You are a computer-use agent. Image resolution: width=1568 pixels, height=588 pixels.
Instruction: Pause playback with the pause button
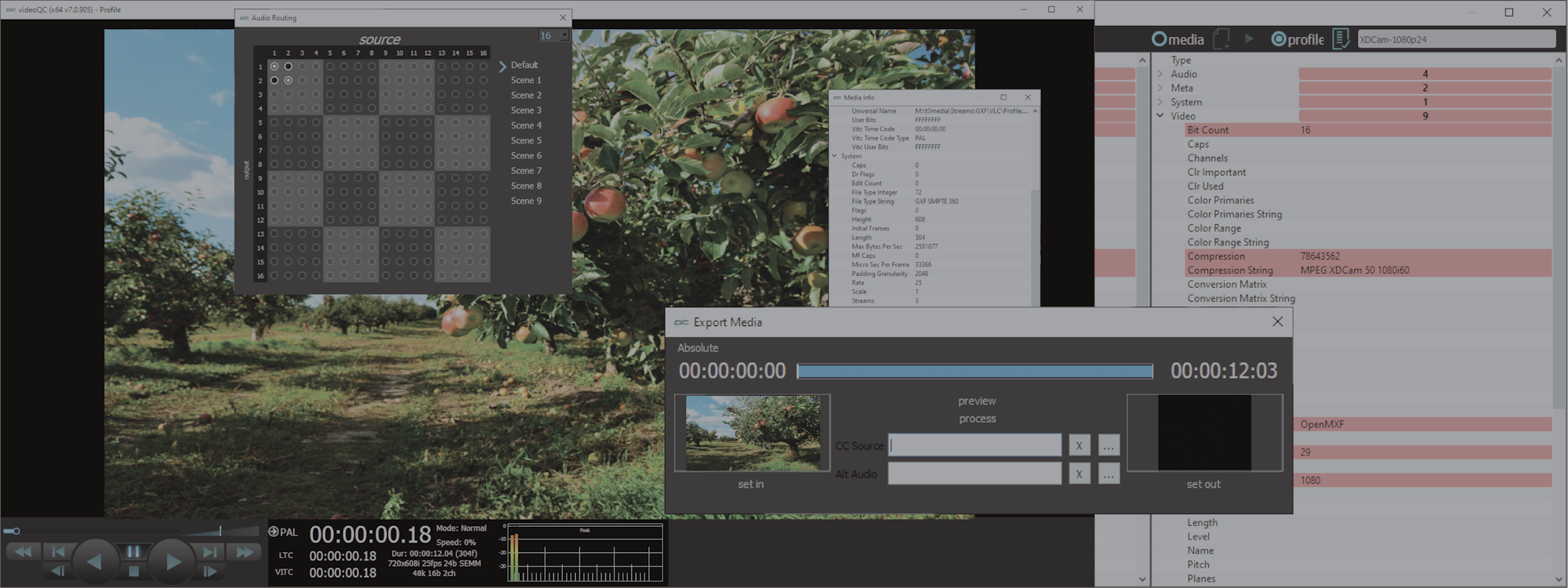133,552
